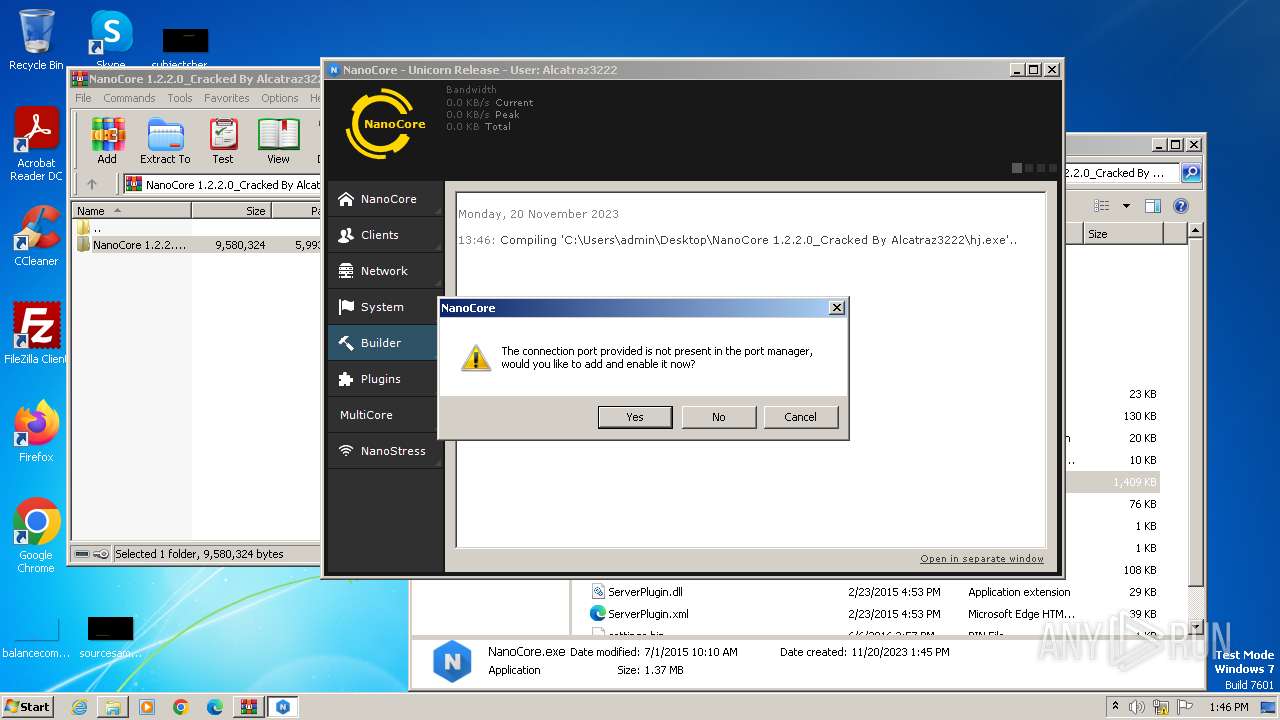Click the WinRAR View toolbar icon

[278, 141]
